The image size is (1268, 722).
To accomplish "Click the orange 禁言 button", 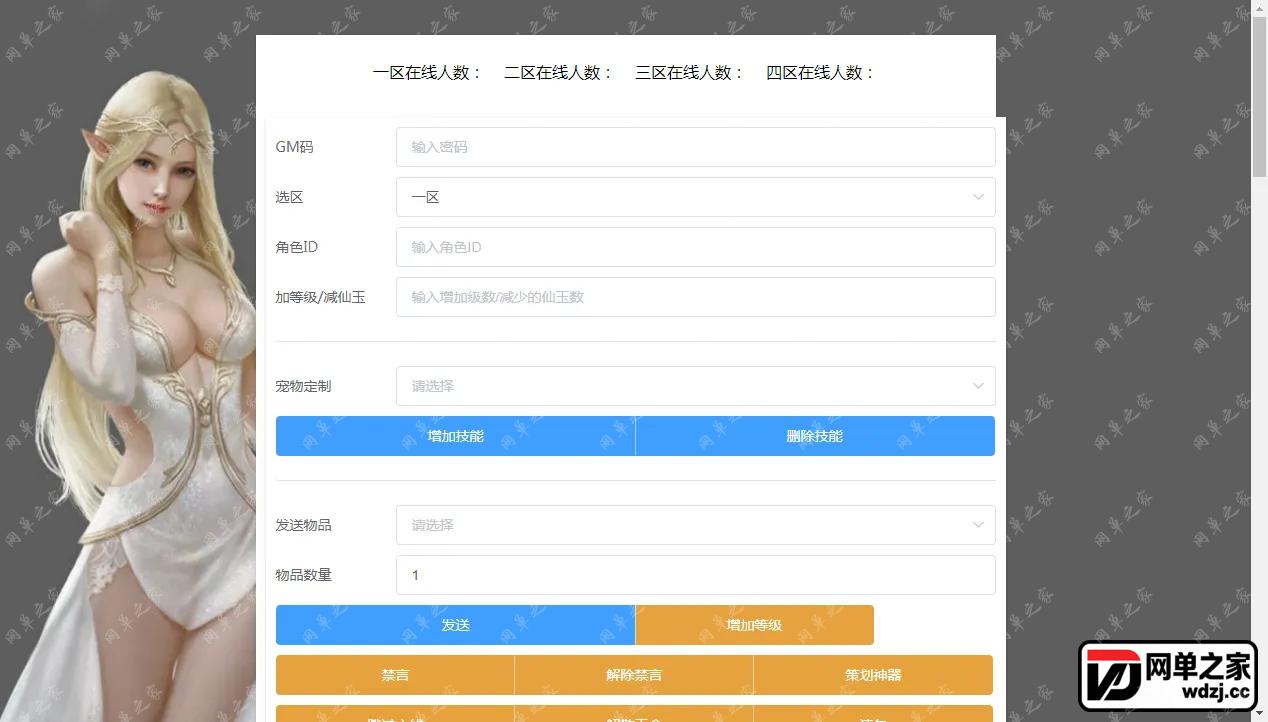I will [395, 675].
